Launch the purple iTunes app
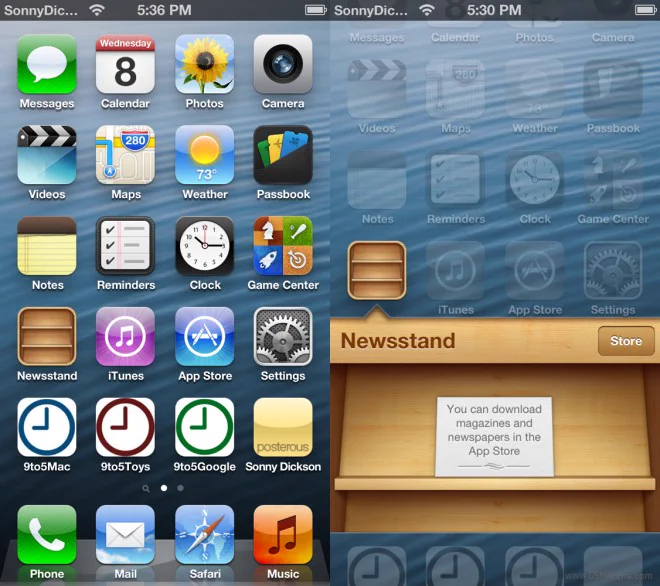This screenshot has height=586, width=660. [125, 336]
